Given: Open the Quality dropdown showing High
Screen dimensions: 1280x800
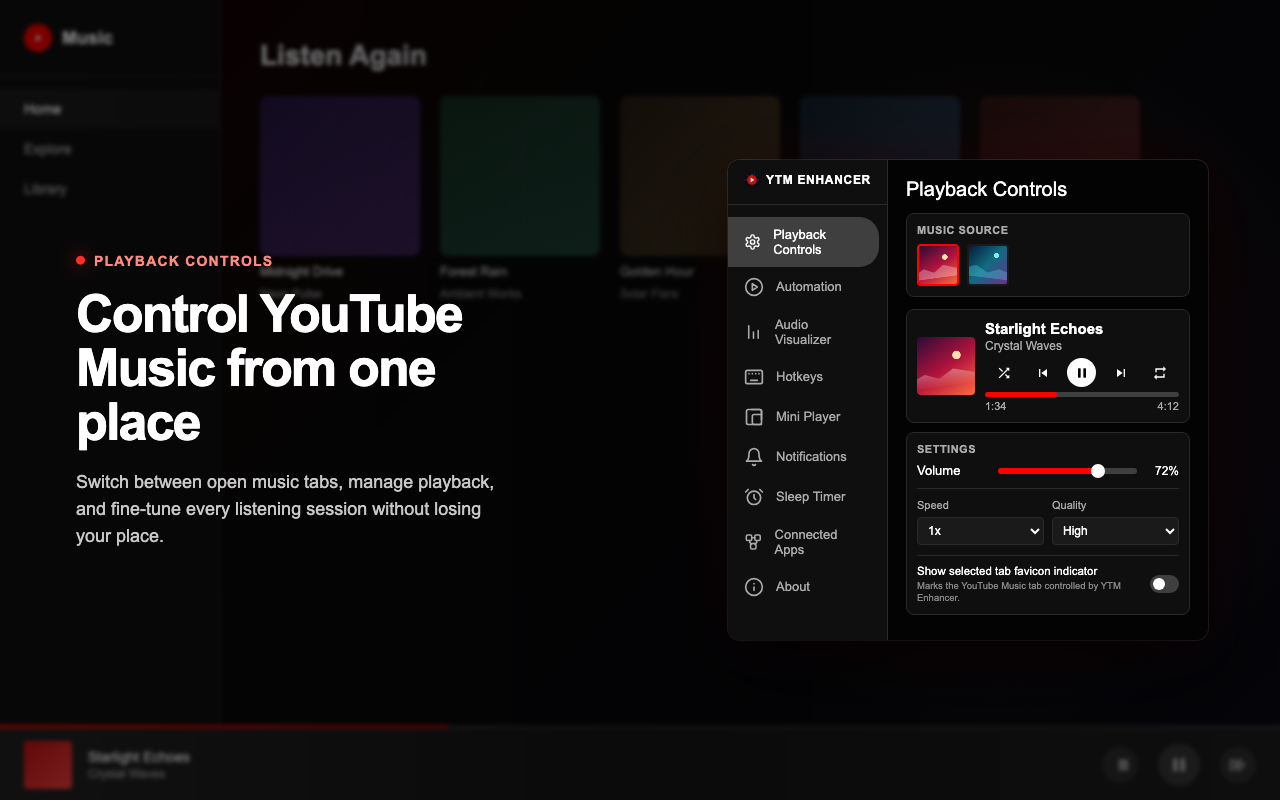Looking at the screenshot, I should click(x=1115, y=531).
